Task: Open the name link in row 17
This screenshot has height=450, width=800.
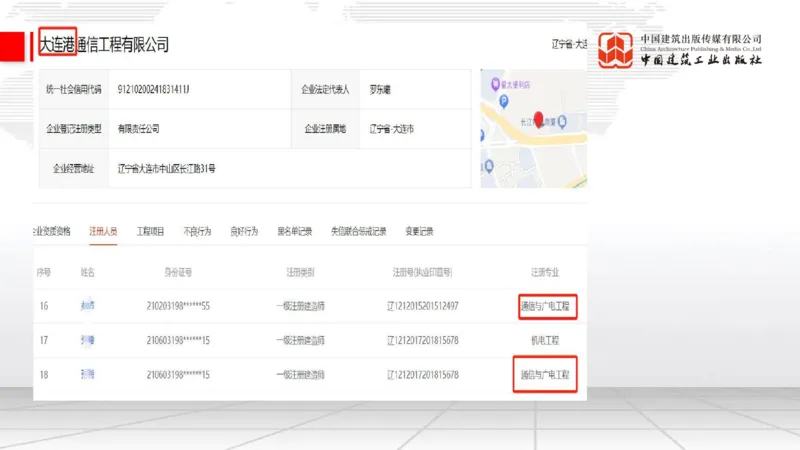Action: [x=88, y=340]
